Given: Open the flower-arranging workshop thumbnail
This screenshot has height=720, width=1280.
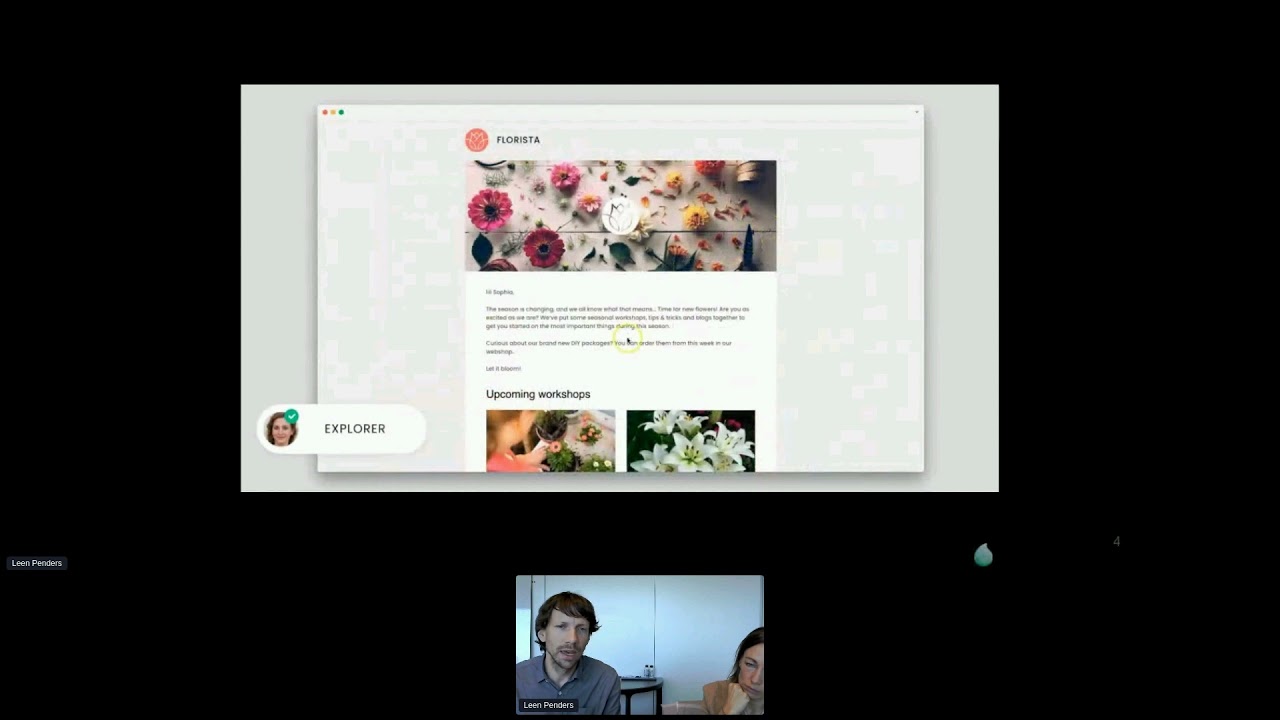Looking at the screenshot, I should coord(551,441).
